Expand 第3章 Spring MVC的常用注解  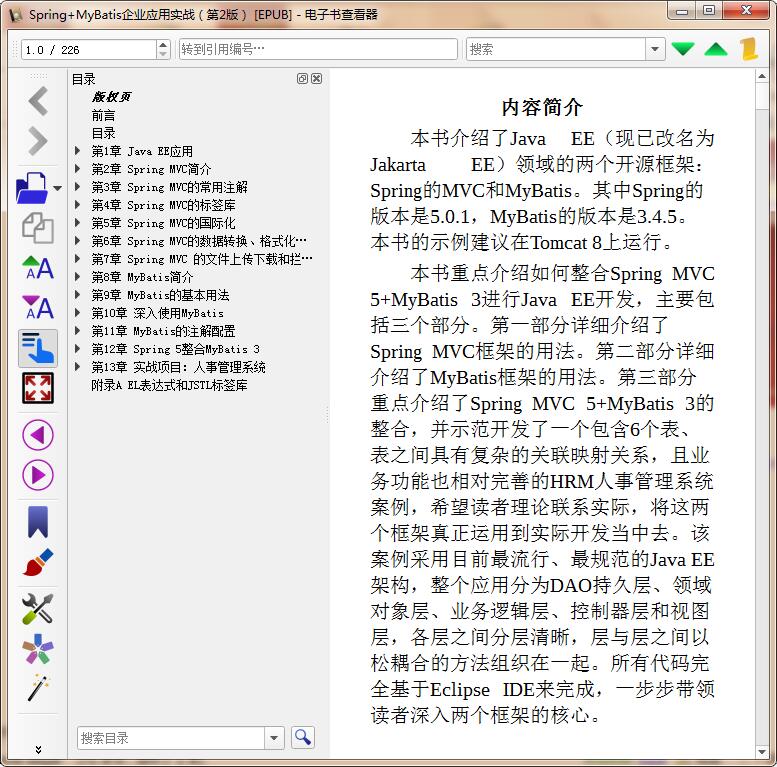(77, 187)
